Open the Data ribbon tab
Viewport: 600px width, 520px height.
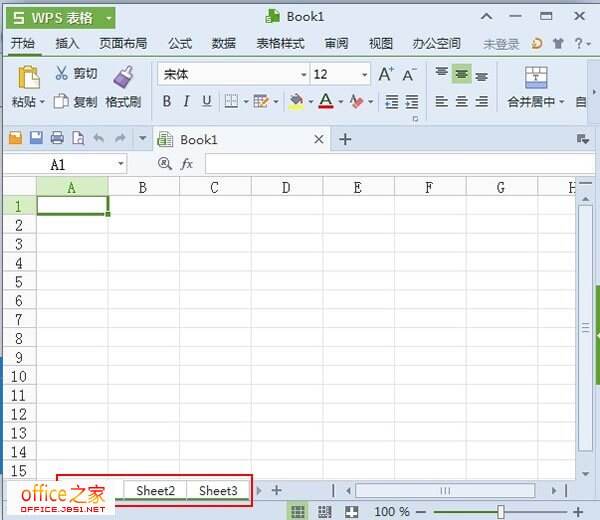(x=223, y=44)
